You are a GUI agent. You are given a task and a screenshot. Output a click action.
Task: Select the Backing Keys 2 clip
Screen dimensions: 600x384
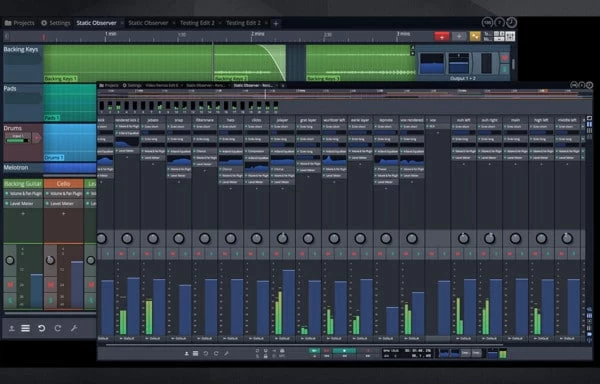click(x=249, y=63)
